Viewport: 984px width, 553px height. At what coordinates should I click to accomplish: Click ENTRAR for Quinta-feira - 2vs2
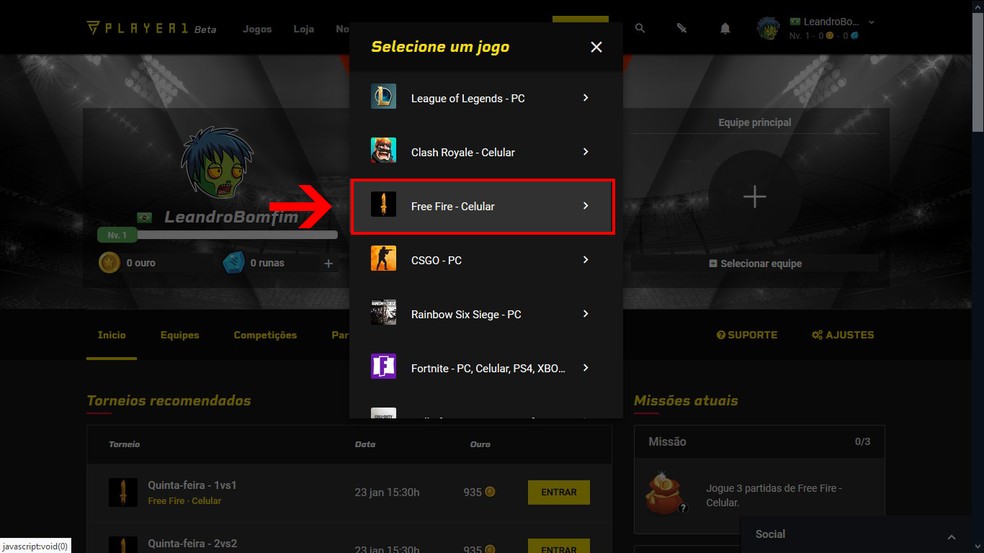click(x=559, y=546)
